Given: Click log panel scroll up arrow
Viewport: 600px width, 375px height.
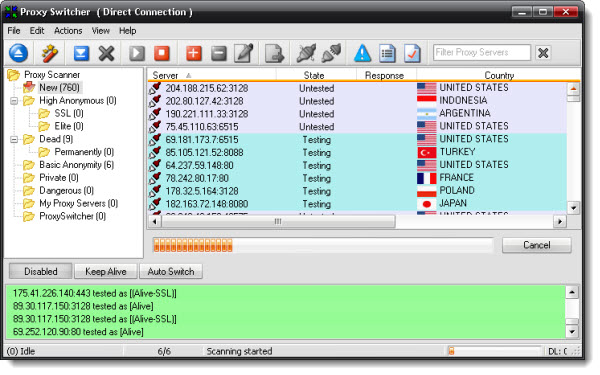Looking at the screenshot, I should click(572, 293).
